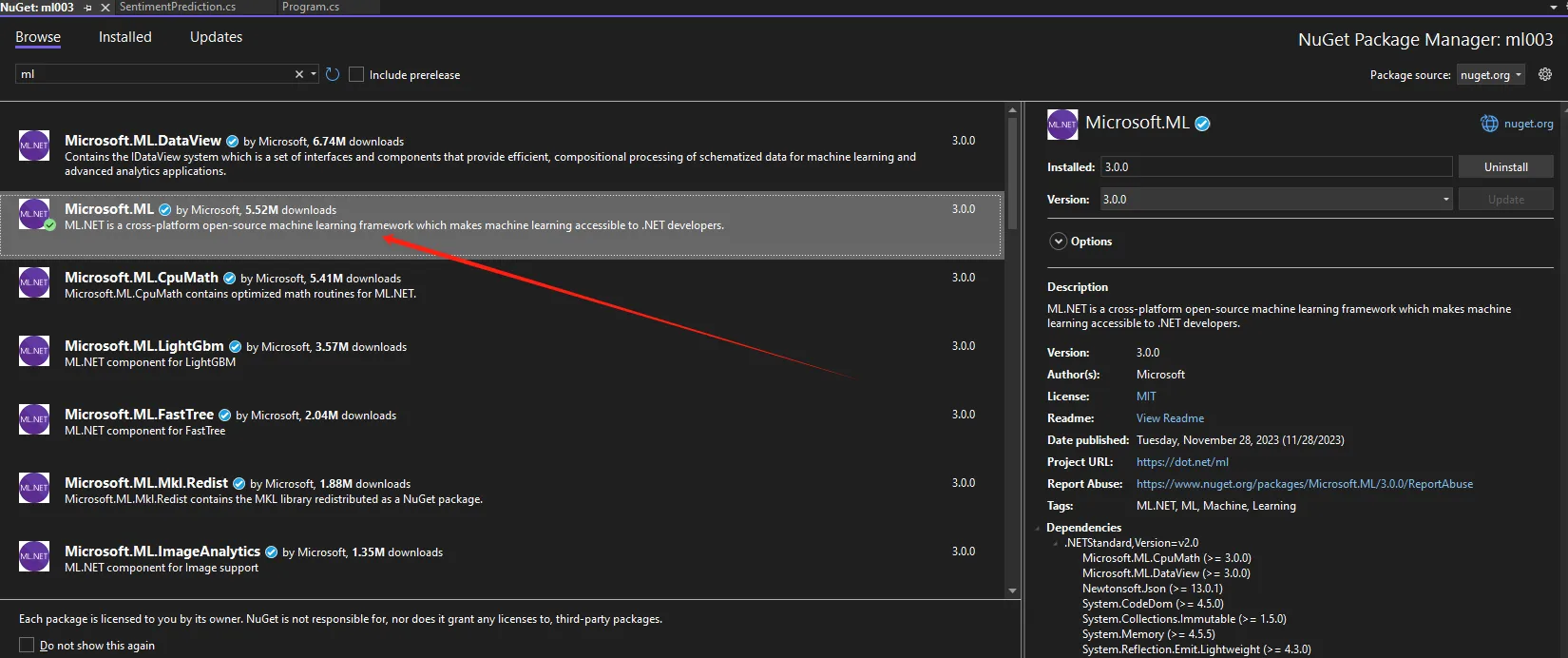Open the Package source dropdown

pos(1490,75)
